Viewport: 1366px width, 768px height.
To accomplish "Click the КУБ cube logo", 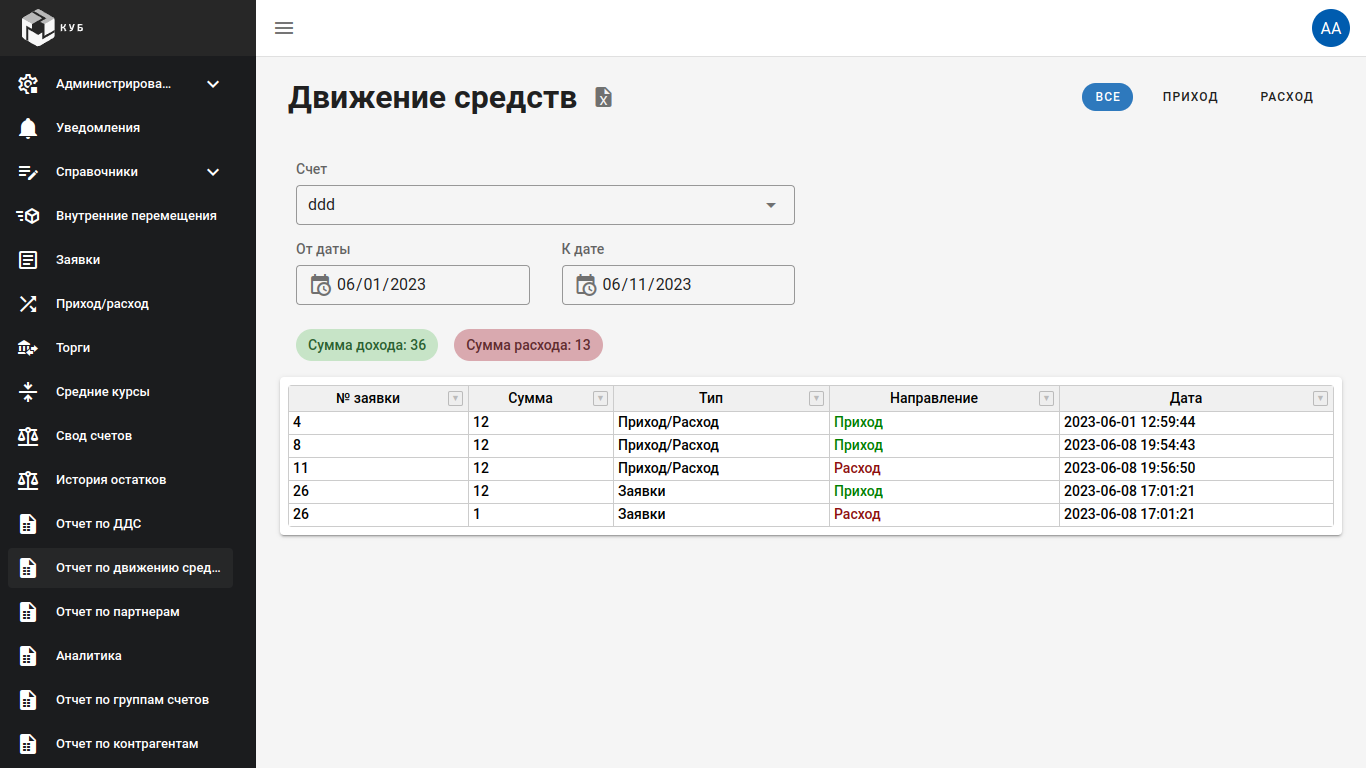I will (x=38, y=28).
